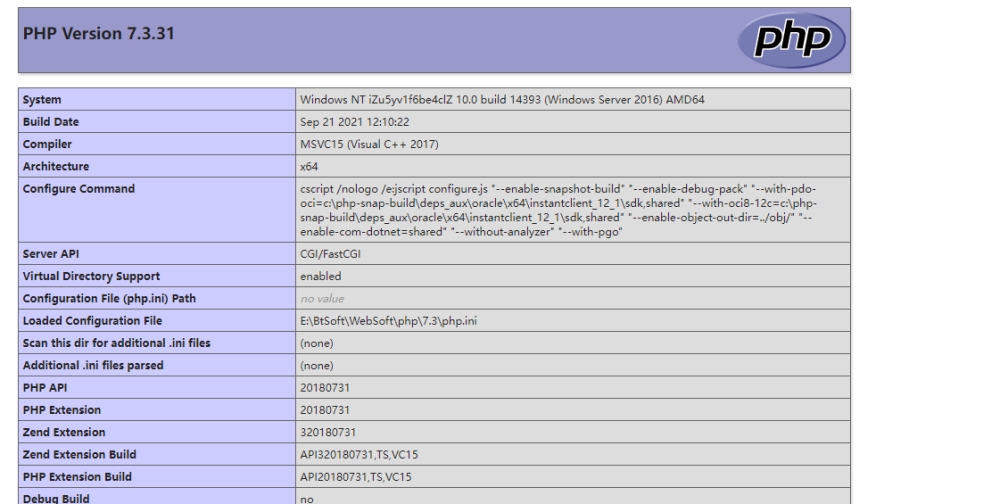Click the 'Compiler' label

(47, 144)
